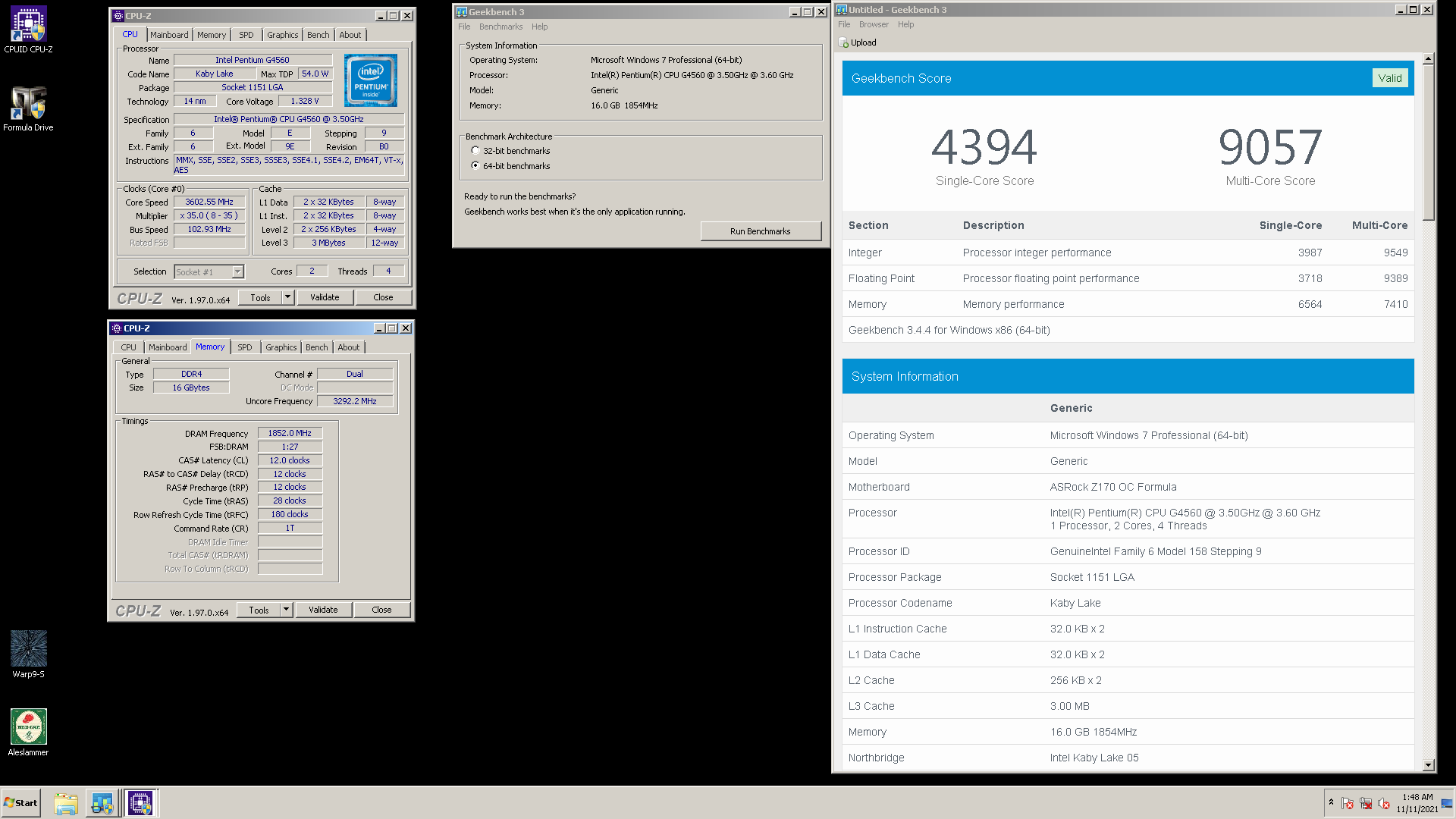Click the Untitled Geekbench window title icon
This screenshot has width=1456, height=819.
click(841, 9)
